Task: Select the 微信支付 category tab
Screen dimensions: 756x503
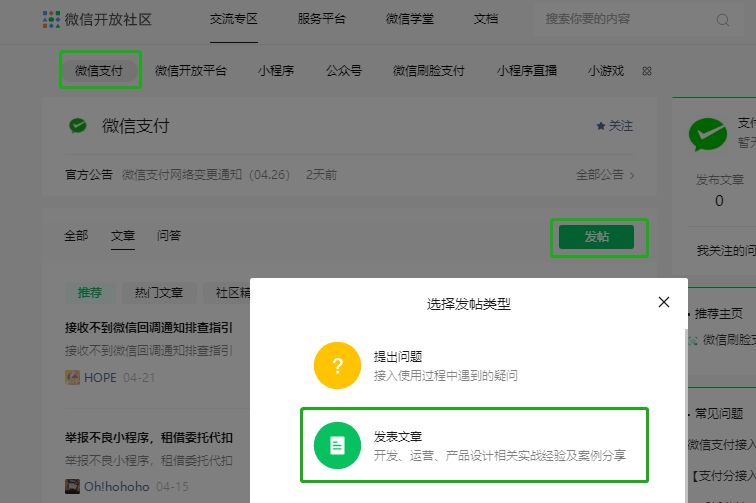Action: [99, 71]
